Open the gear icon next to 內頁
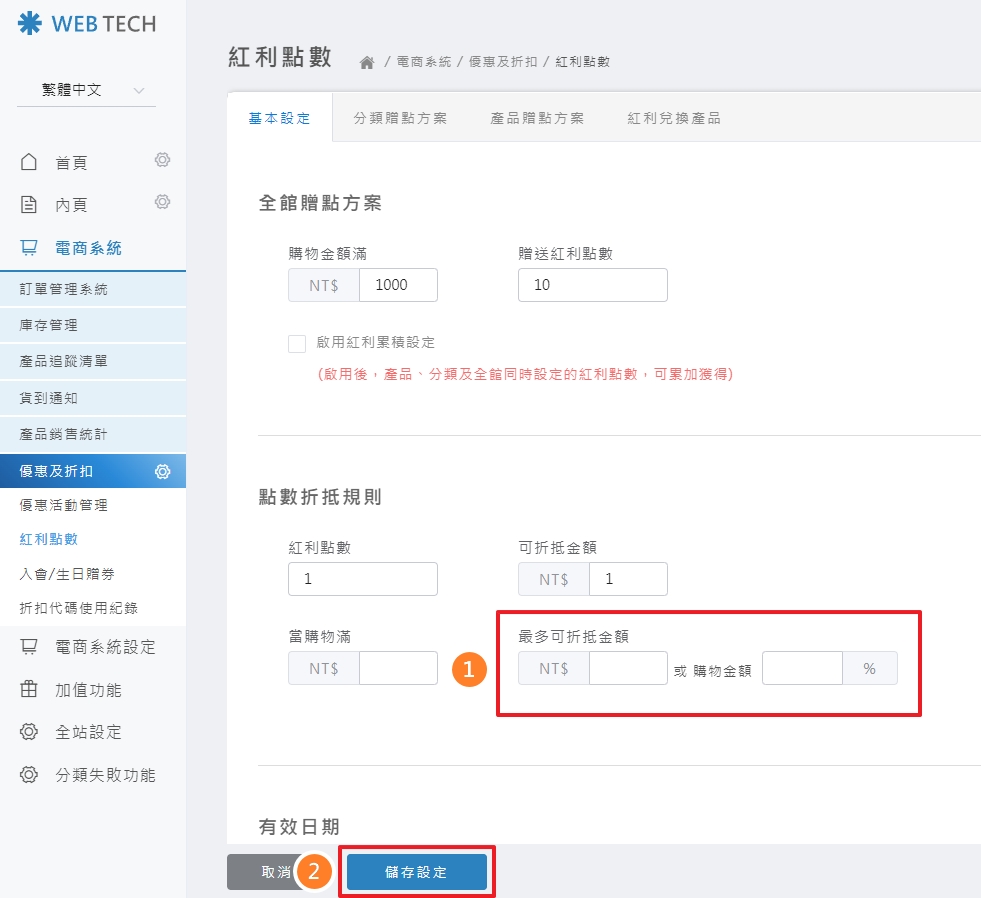981x898 pixels. click(162, 201)
